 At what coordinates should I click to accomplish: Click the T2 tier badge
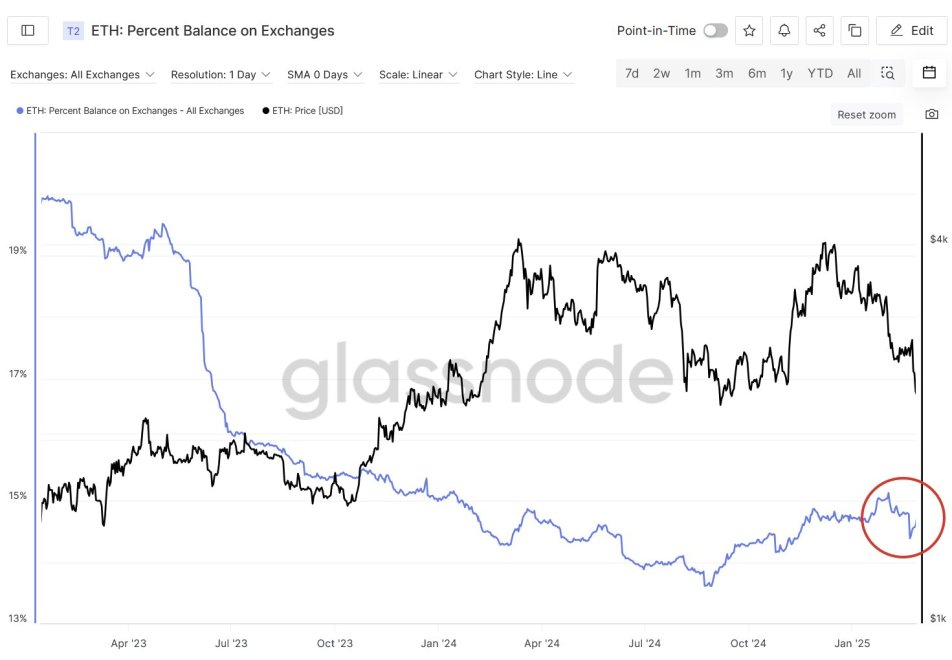(73, 31)
